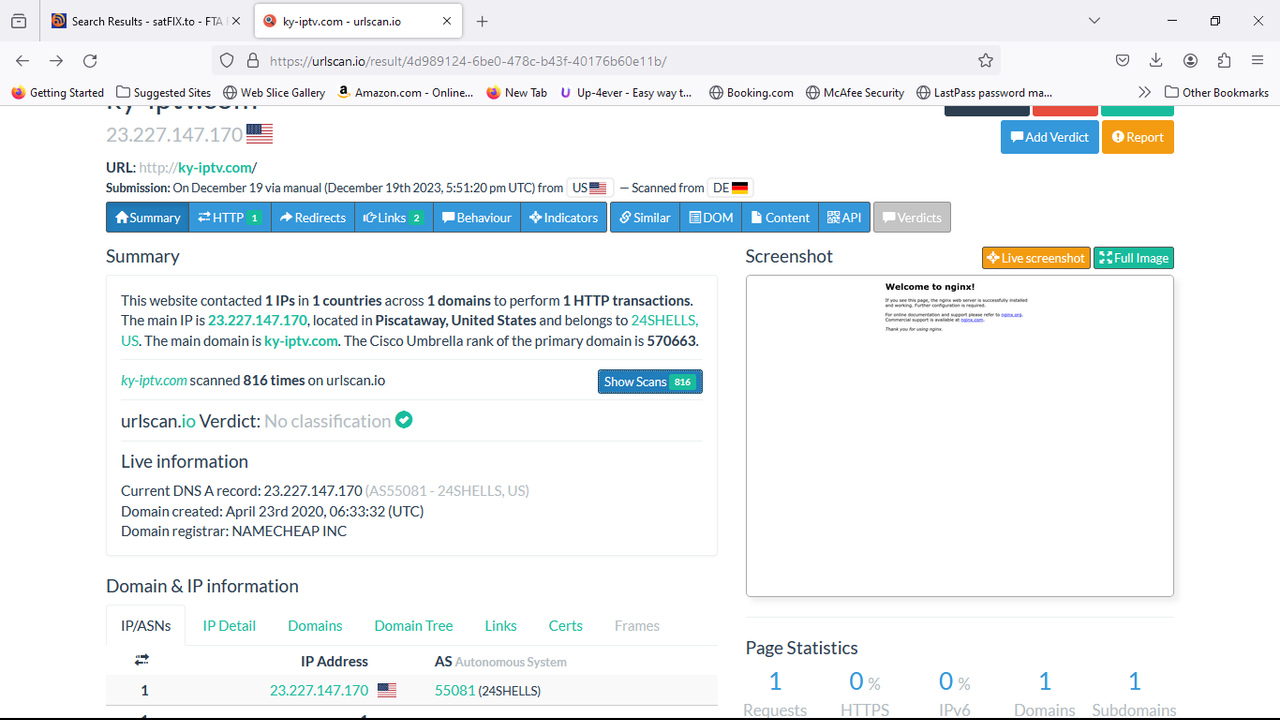The image size is (1280, 720).
Task: Open the Indicators tab
Action: point(564,217)
